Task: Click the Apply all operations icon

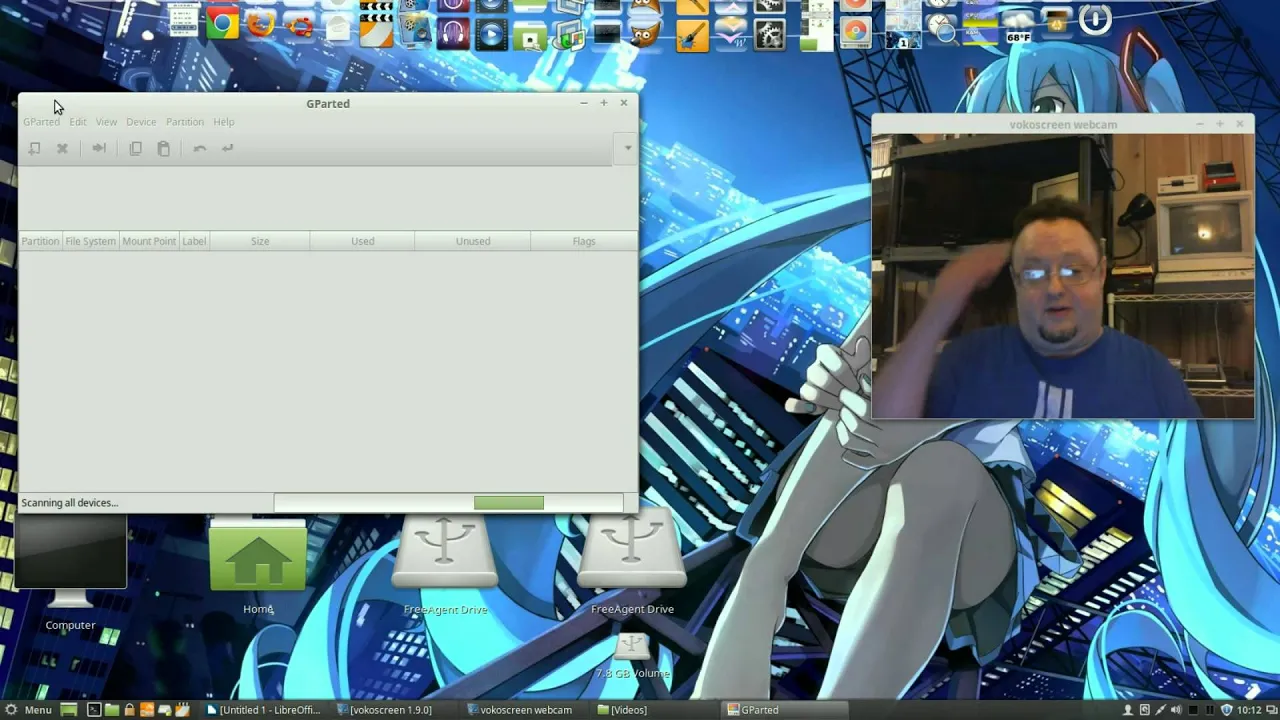Action: pyautogui.click(x=228, y=148)
